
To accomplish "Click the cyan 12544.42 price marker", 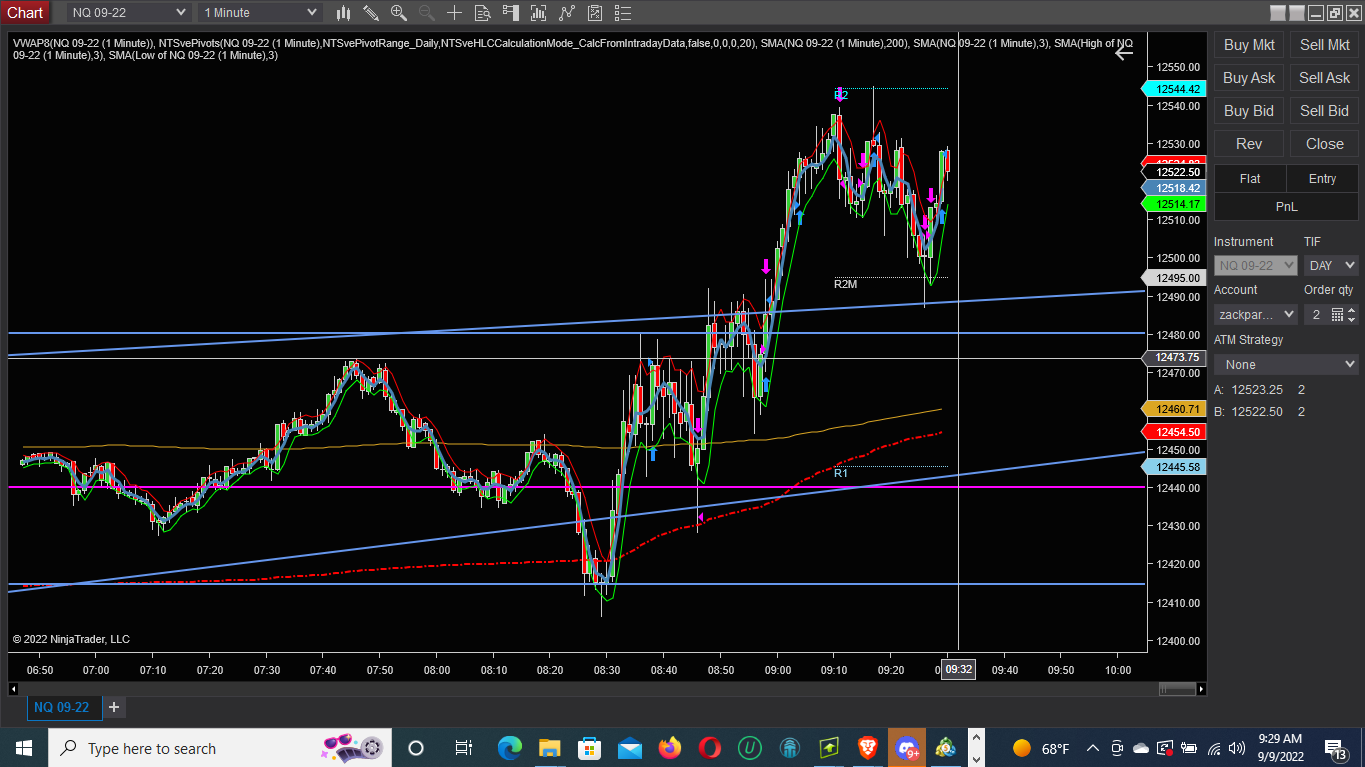I will click(x=1174, y=89).
